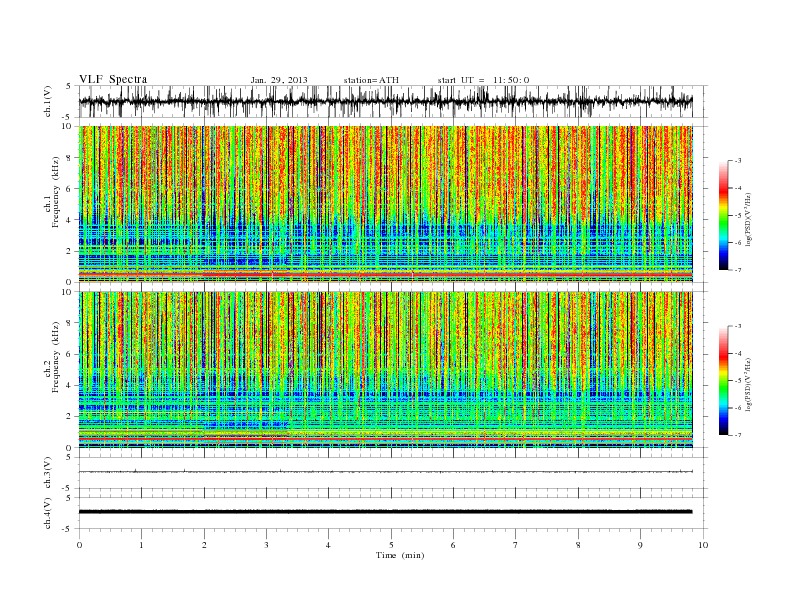Click the ch.1 voltage waveform trace
The height and width of the screenshot is (612, 792).
385,101
